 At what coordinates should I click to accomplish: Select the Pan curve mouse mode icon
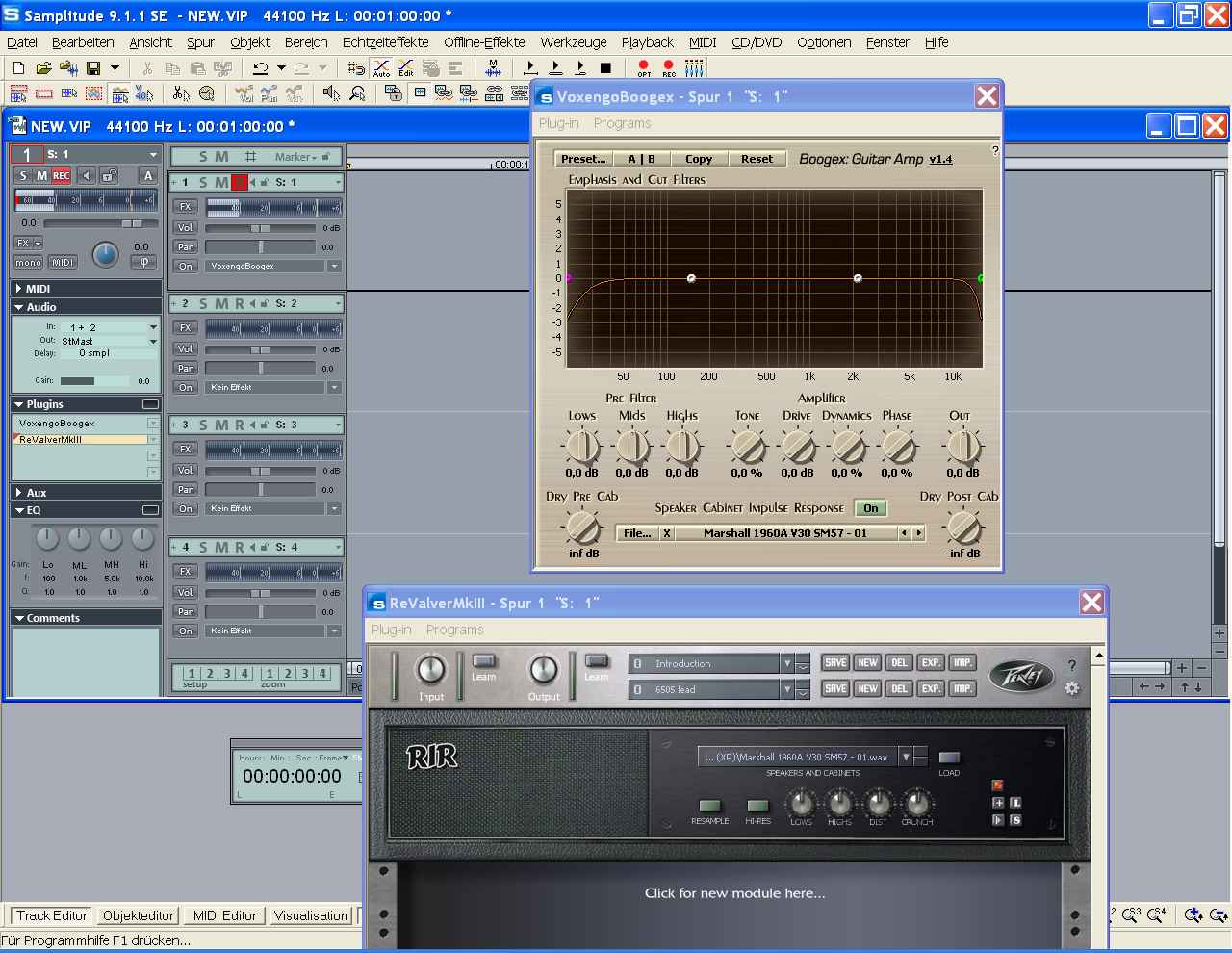pyautogui.click(x=269, y=93)
